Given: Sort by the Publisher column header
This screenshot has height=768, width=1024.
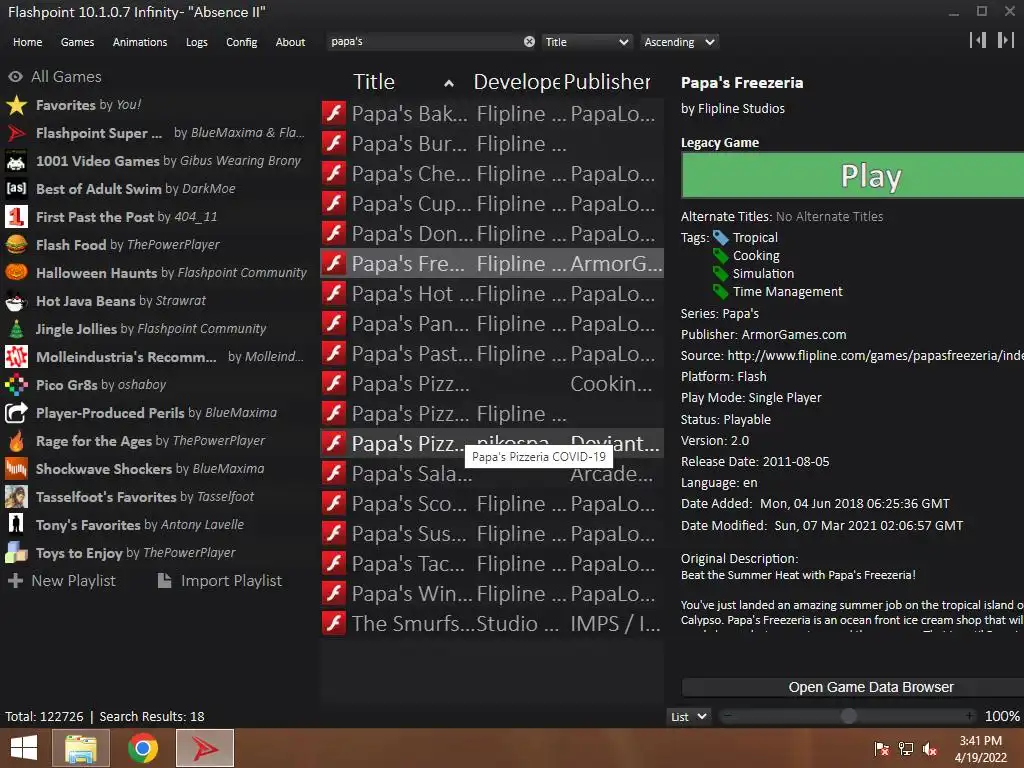Looking at the screenshot, I should click(607, 82).
